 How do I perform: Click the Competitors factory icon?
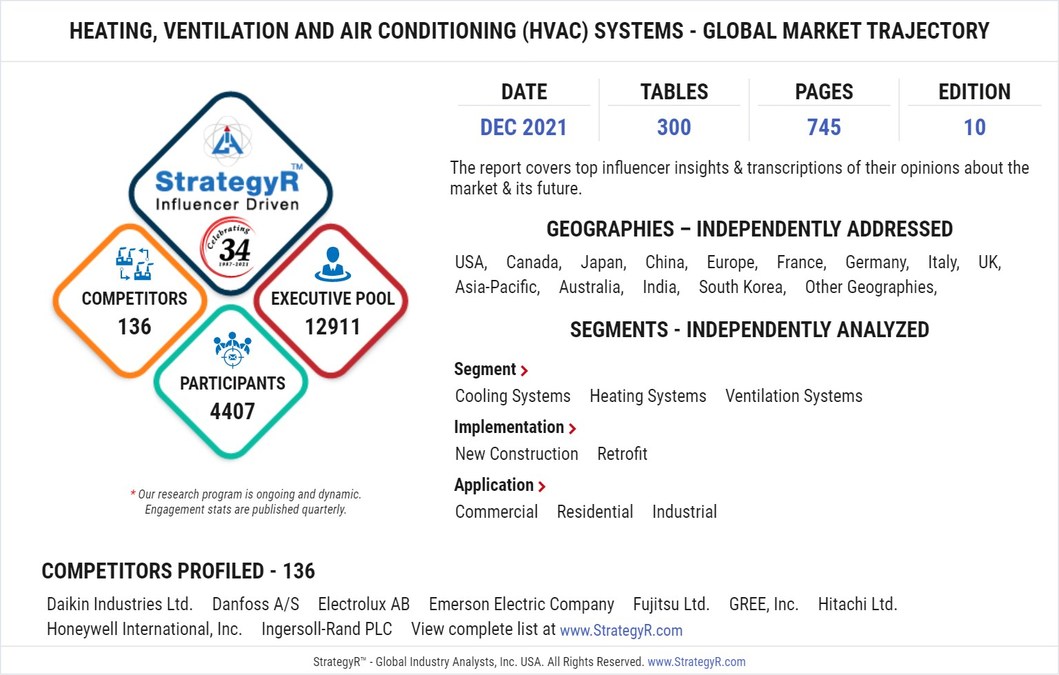[134, 264]
